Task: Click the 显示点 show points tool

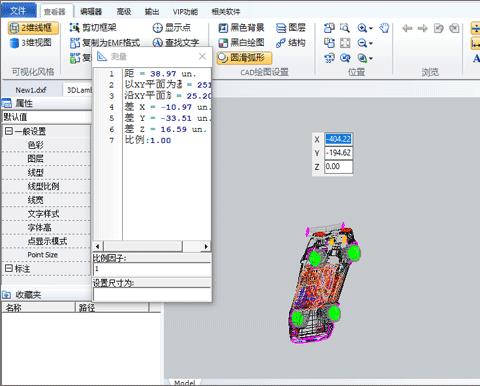Action: pyautogui.click(x=172, y=28)
